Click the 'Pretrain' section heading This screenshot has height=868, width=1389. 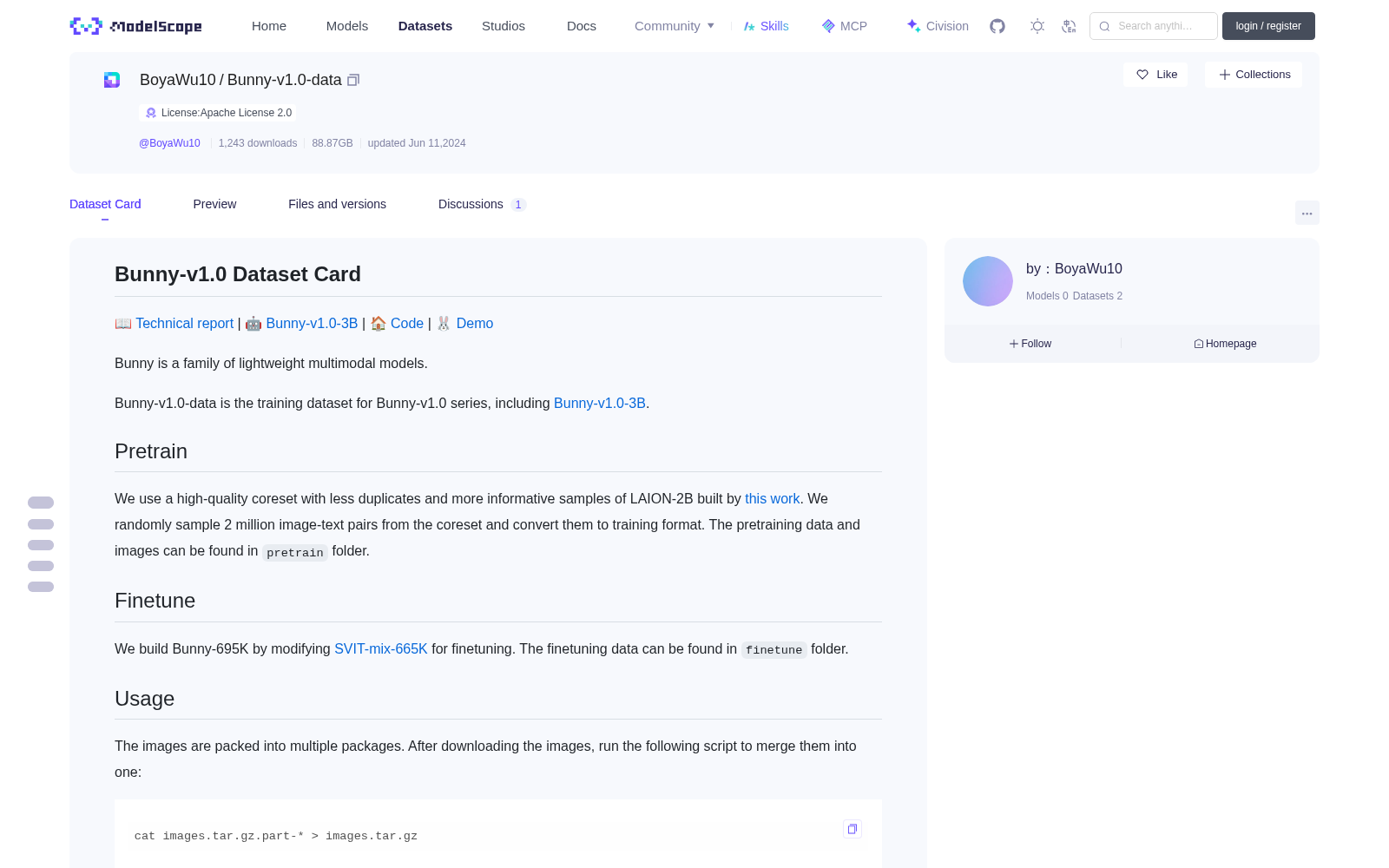click(151, 451)
